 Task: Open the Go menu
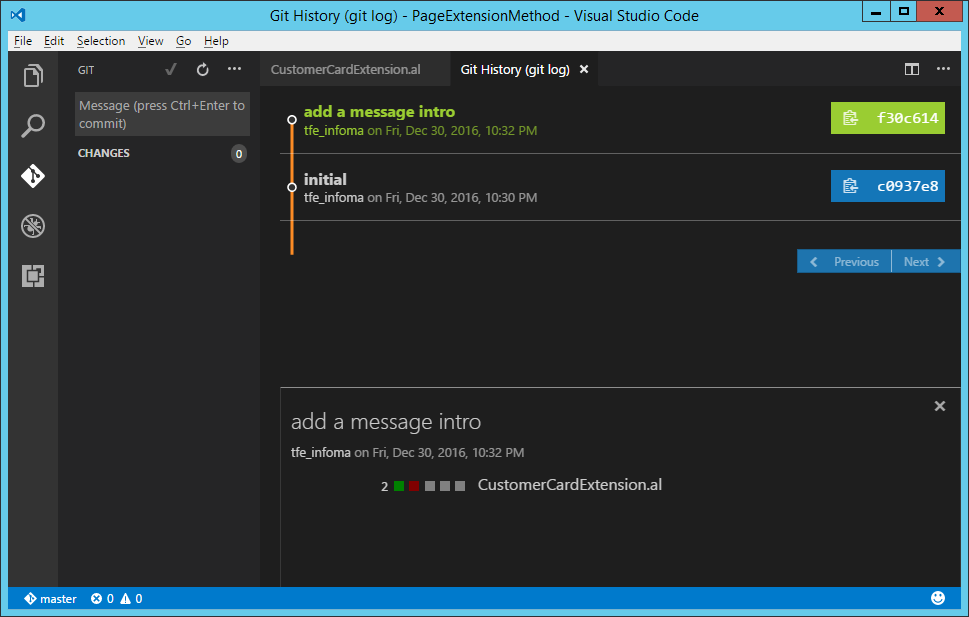(184, 41)
